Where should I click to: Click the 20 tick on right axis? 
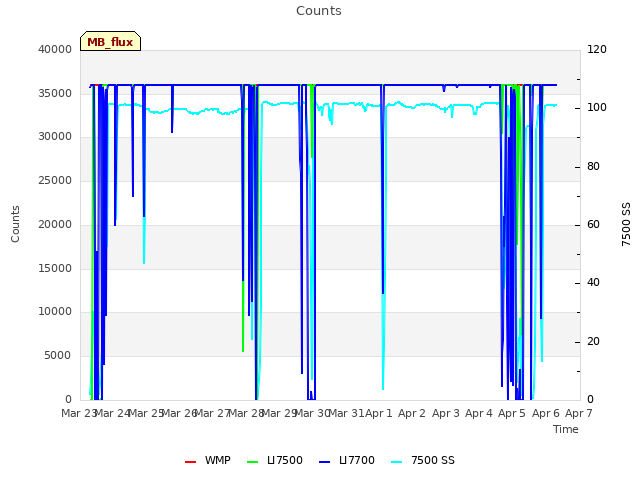pos(594,341)
